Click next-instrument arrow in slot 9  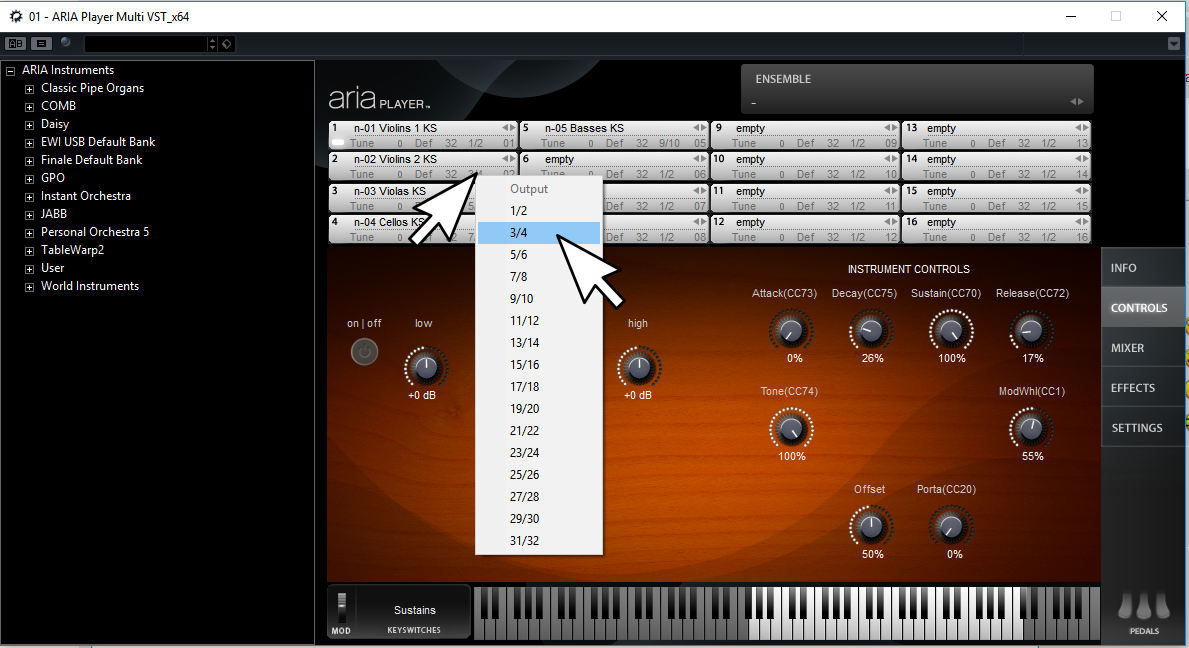click(893, 127)
